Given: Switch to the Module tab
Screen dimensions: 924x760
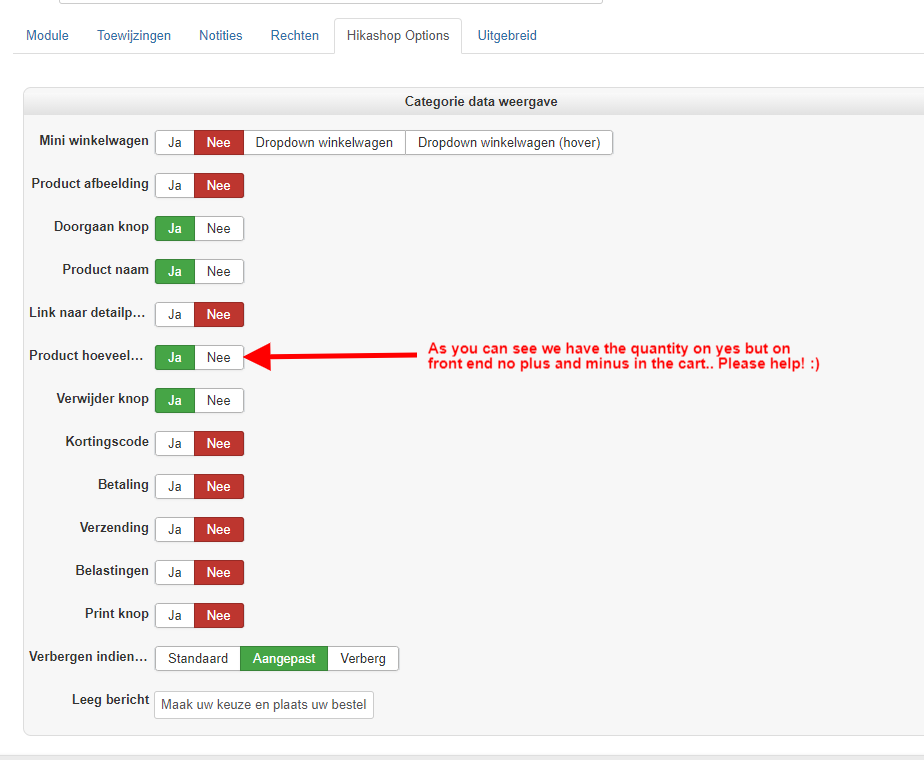Looking at the screenshot, I should coord(47,35).
